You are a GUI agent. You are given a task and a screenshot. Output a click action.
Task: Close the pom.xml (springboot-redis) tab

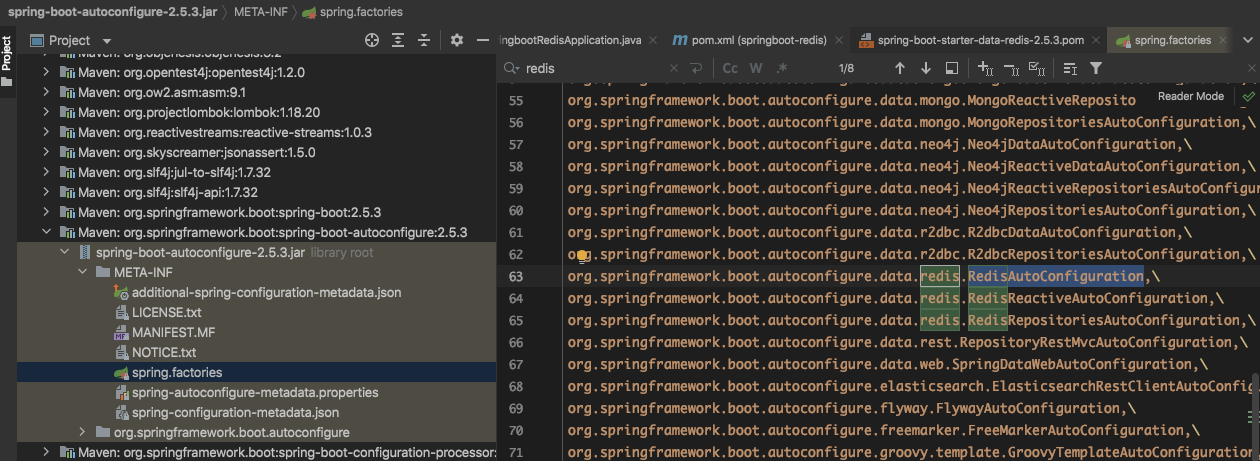click(x=840, y=41)
